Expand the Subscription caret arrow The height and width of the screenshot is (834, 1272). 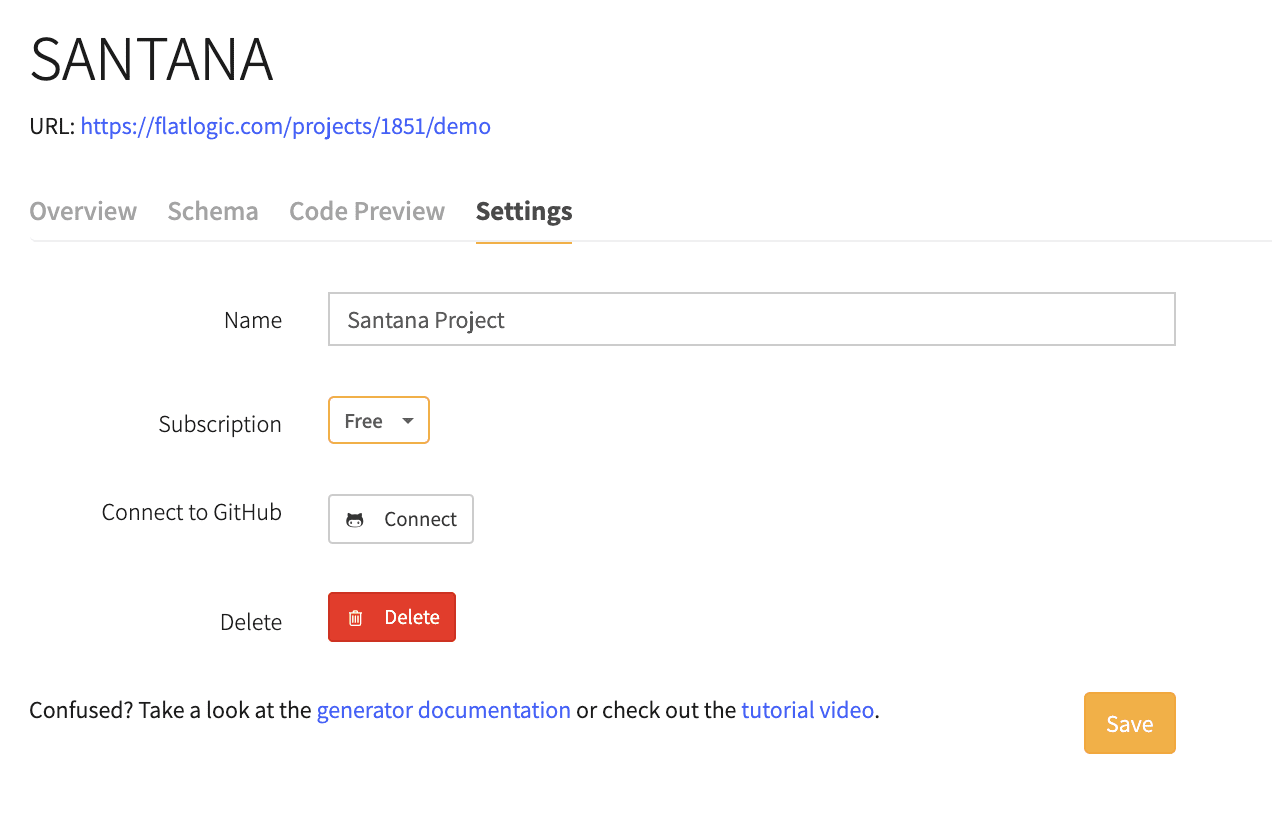coord(408,421)
